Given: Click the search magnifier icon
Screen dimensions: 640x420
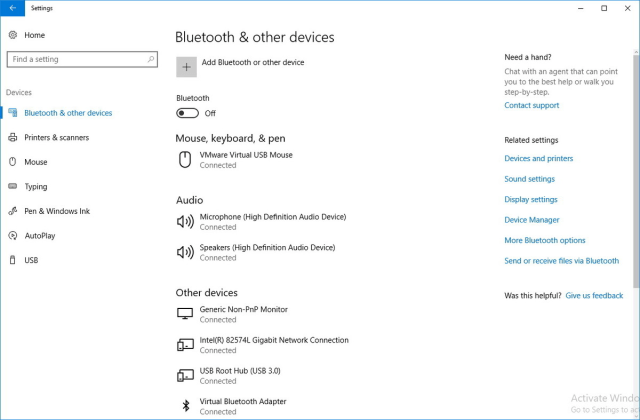Looking at the screenshot, I should (151, 59).
